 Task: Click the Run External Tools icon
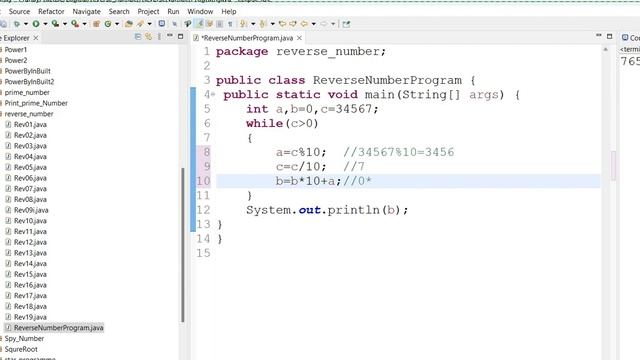click(x=75, y=24)
